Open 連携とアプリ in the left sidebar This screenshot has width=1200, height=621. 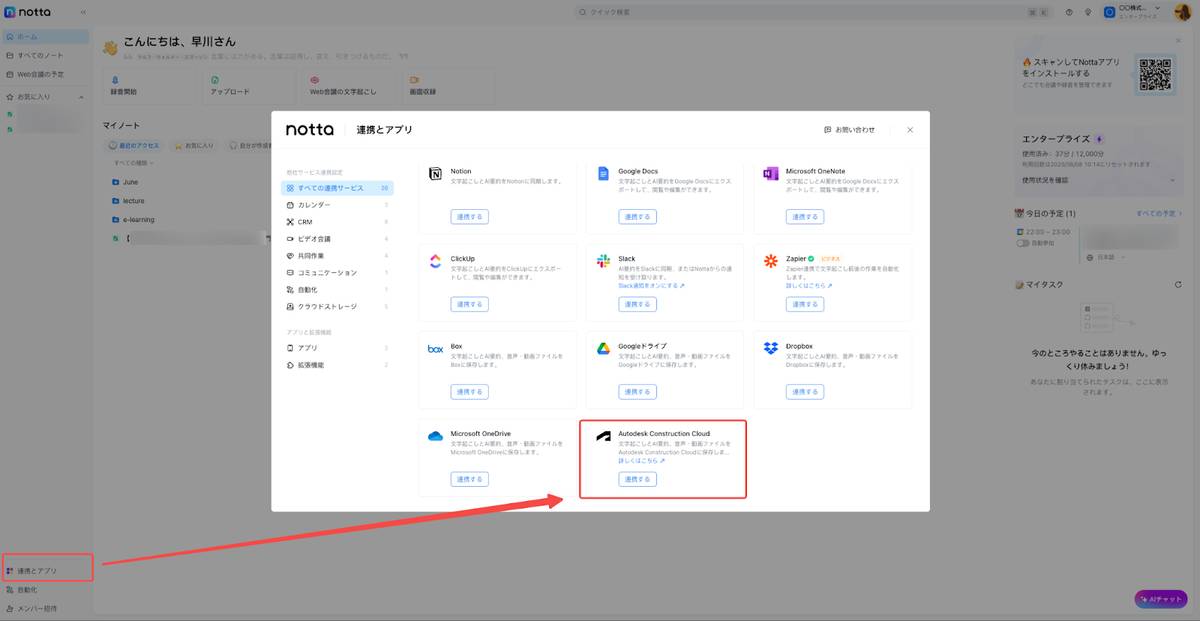[47, 571]
